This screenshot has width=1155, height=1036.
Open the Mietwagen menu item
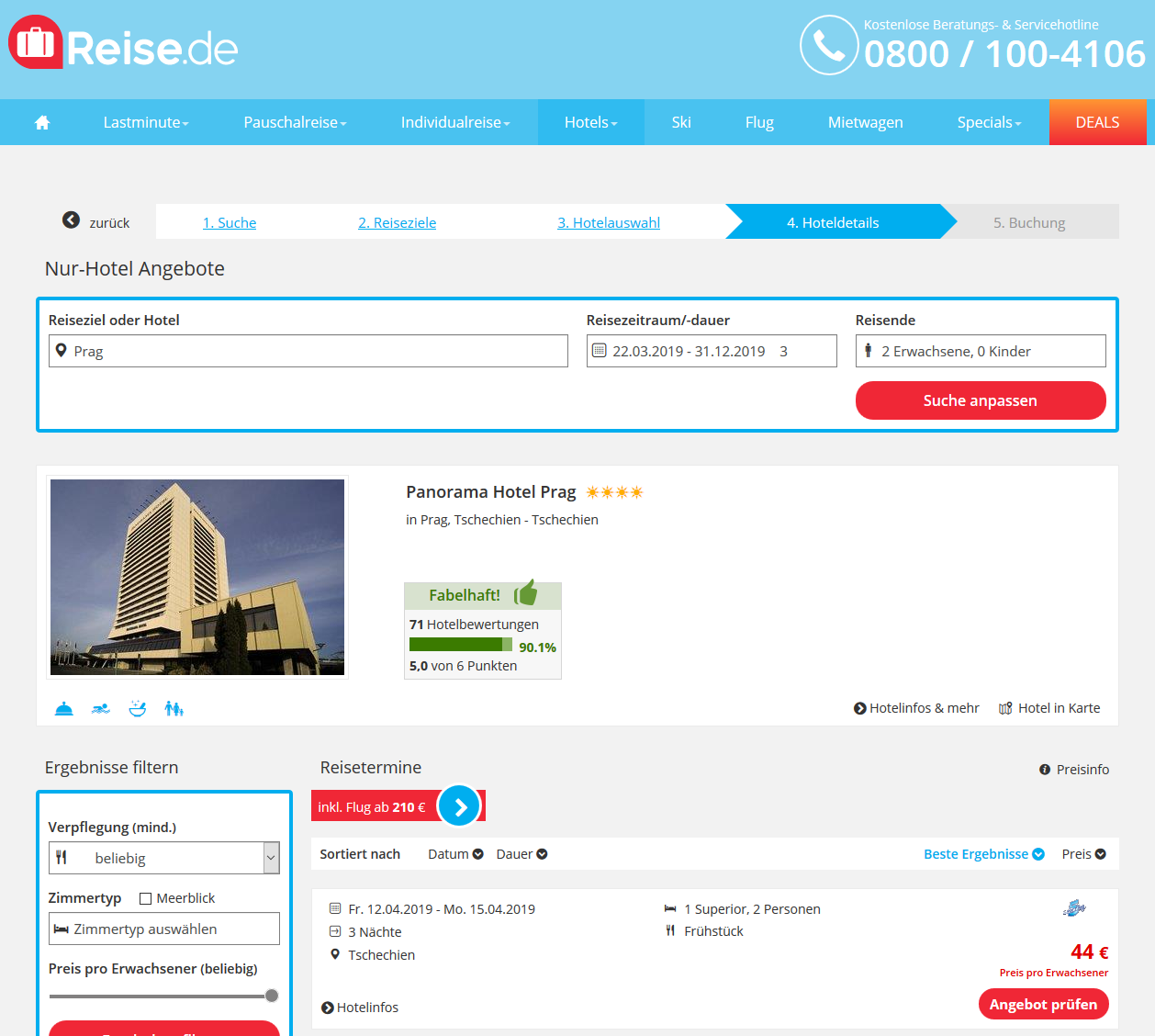pyautogui.click(x=866, y=122)
